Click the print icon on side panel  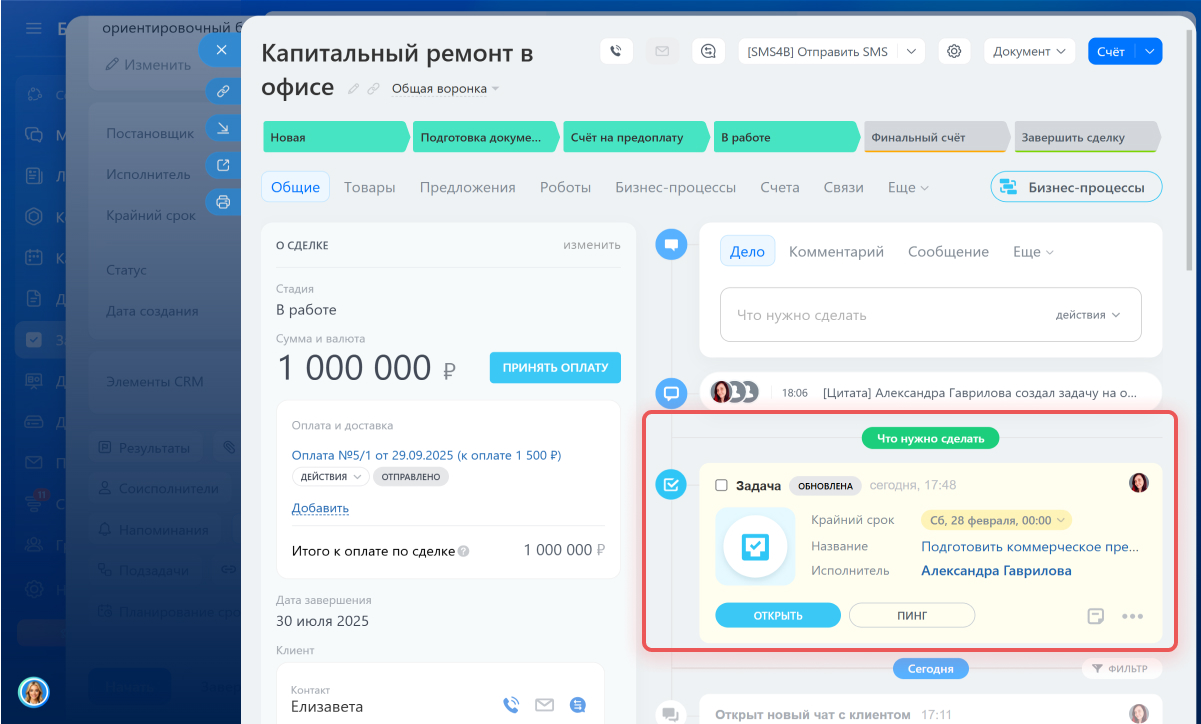(222, 202)
